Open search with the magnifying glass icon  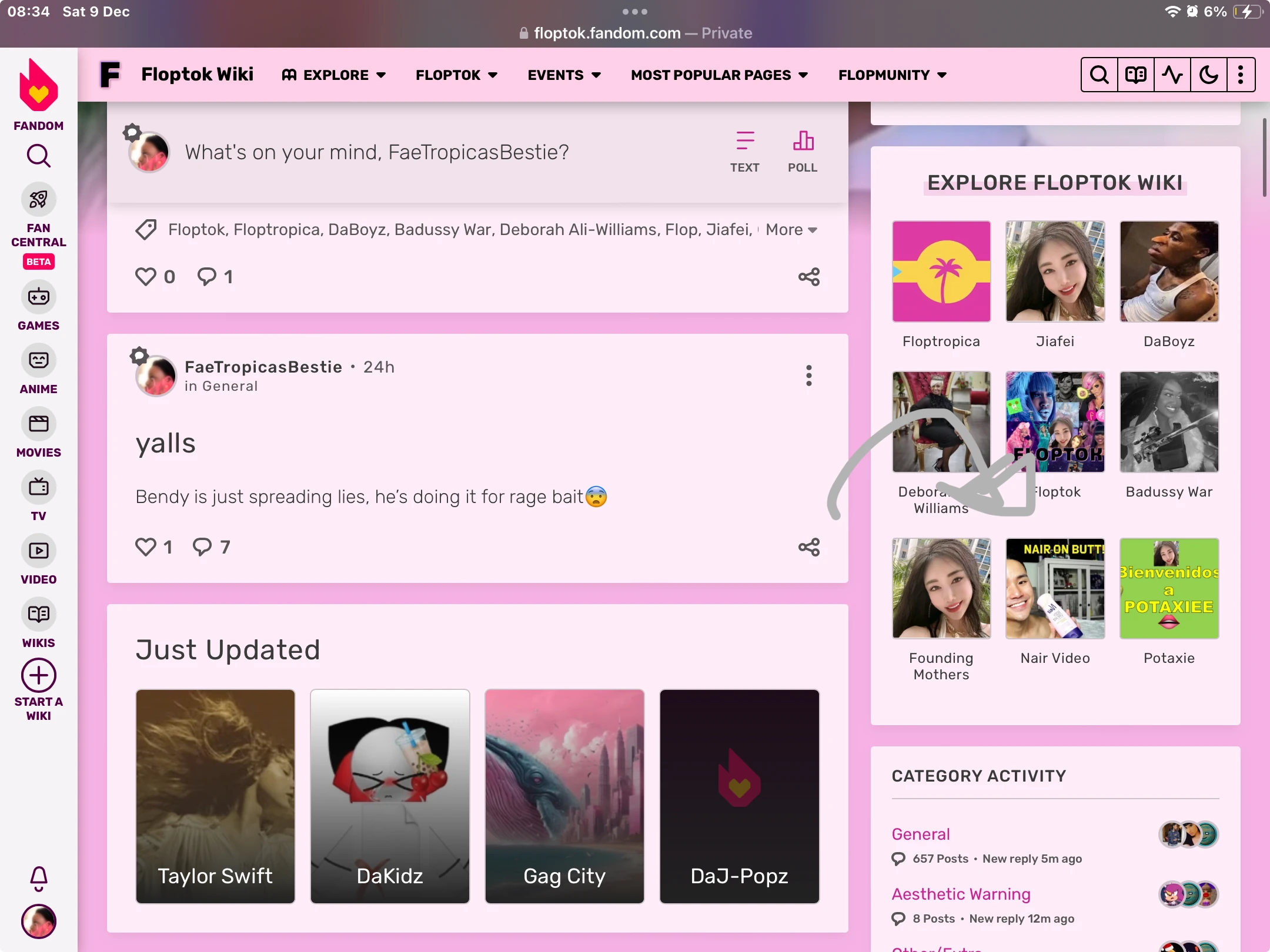(1099, 74)
